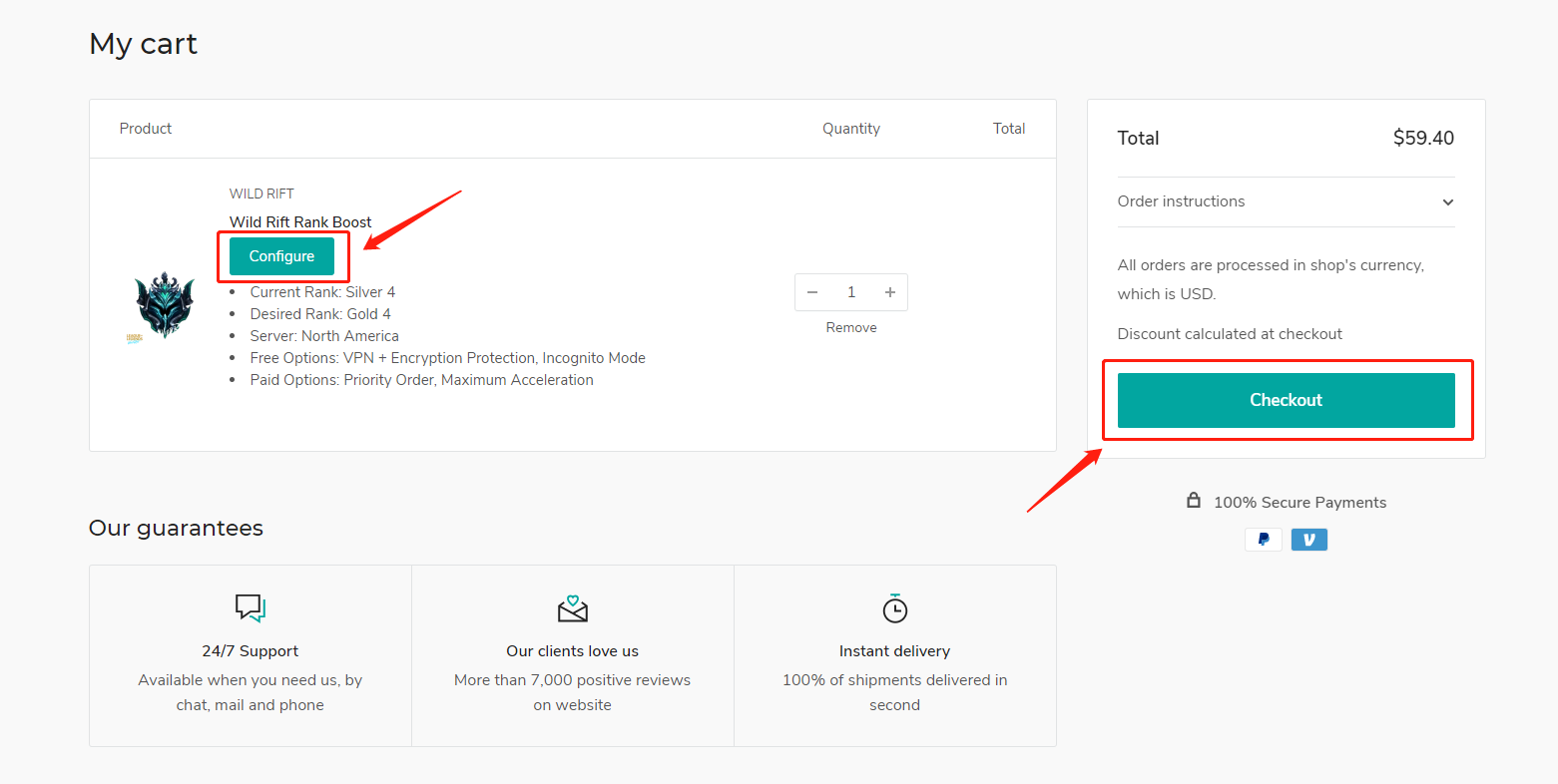
Task: Click the envelope heart icon
Action: pyautogui.click(x=572, y=608)
